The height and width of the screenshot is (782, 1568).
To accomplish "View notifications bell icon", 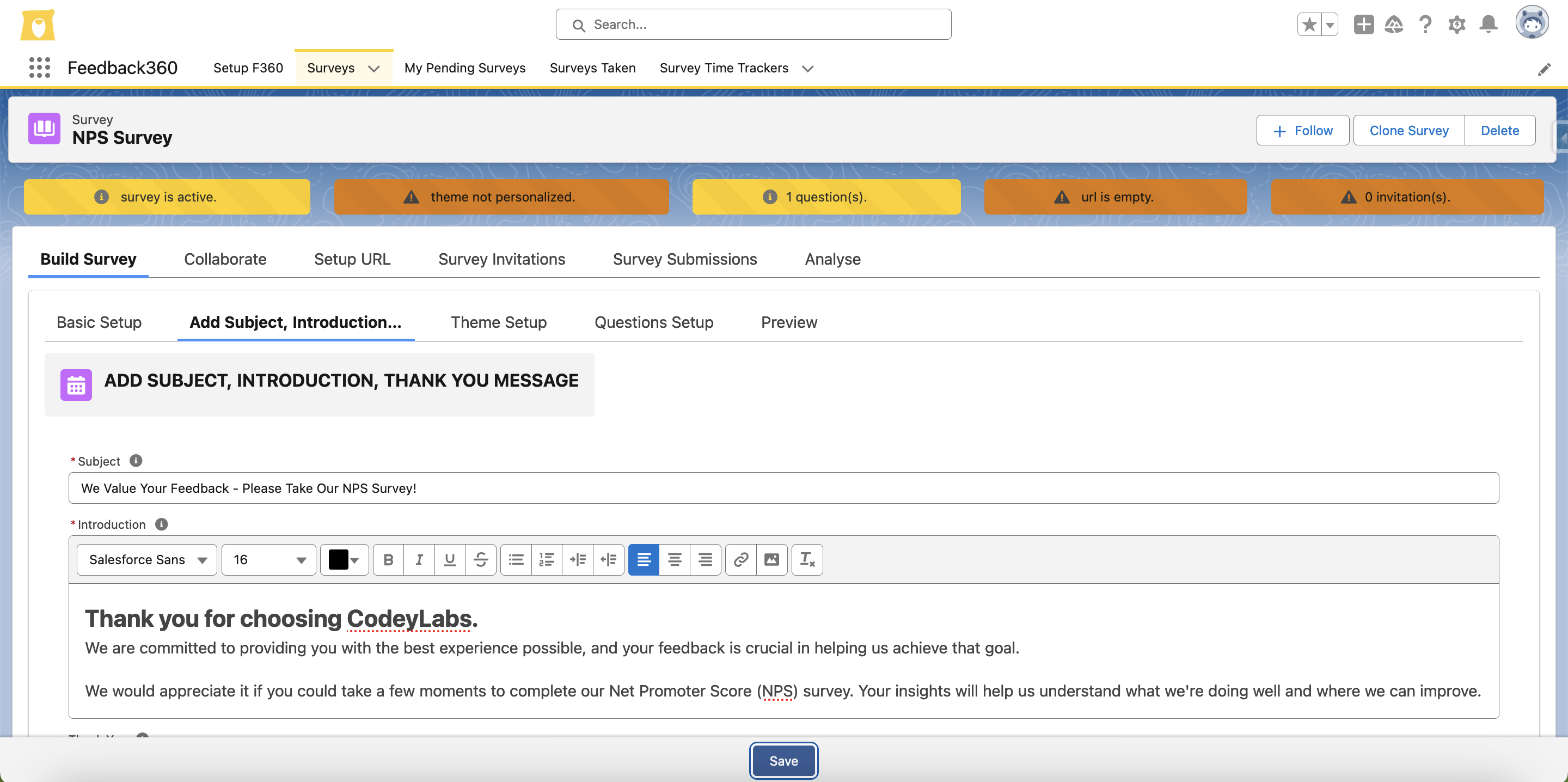I will [x=1489, y=25].
